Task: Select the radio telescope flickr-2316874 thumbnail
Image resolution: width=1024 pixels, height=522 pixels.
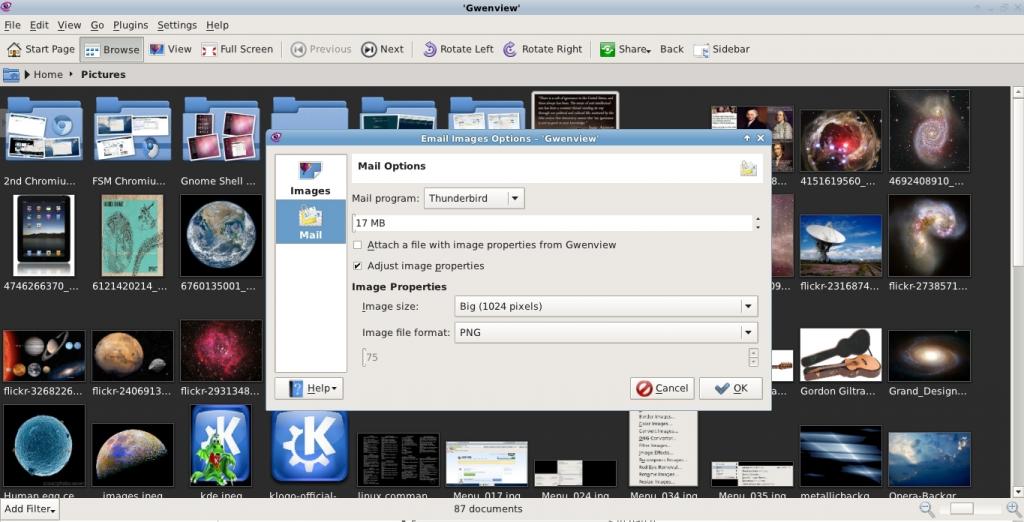Action: point(840,246)
